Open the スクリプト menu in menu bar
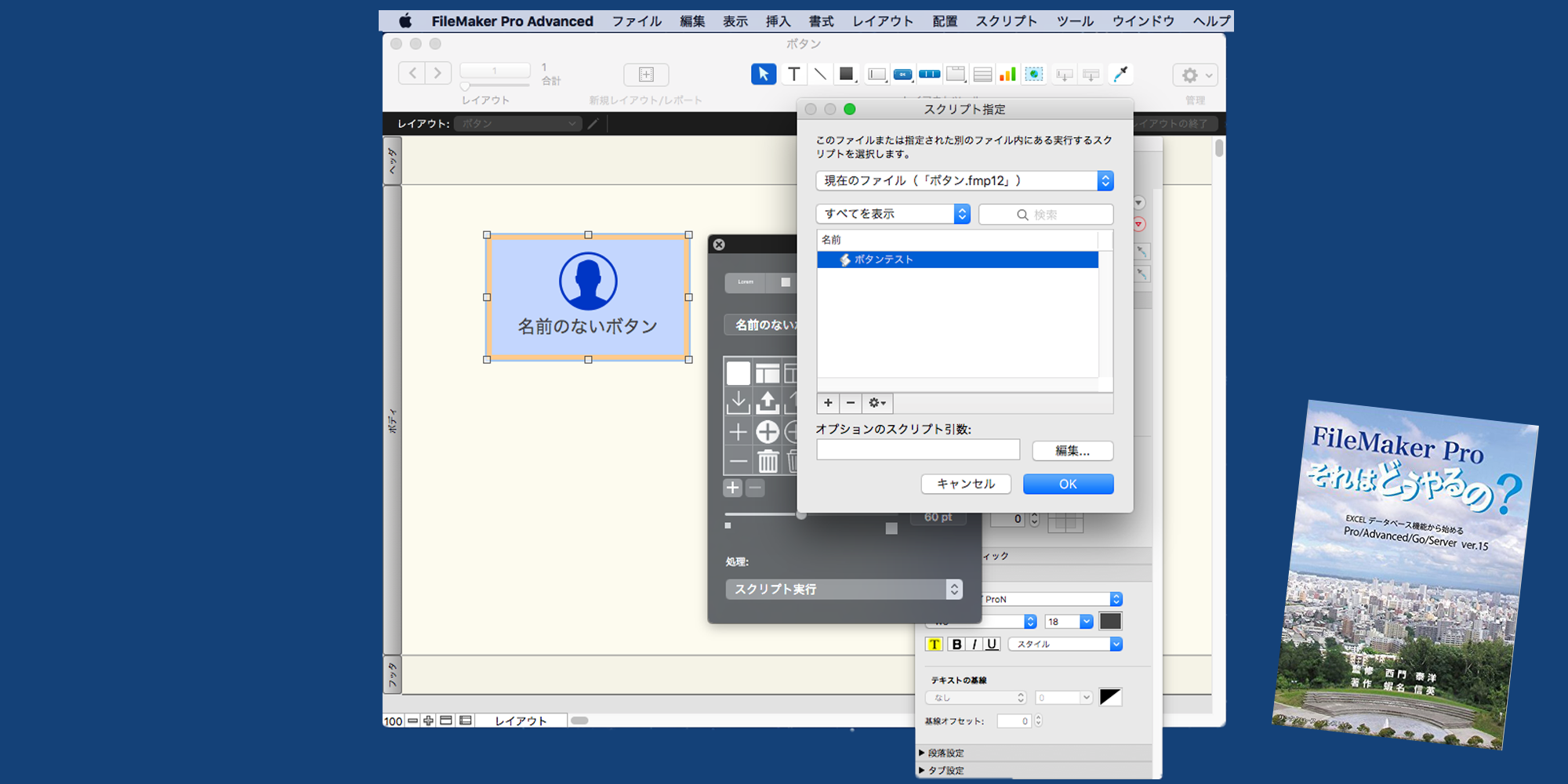 click(x=1006, y=21)
